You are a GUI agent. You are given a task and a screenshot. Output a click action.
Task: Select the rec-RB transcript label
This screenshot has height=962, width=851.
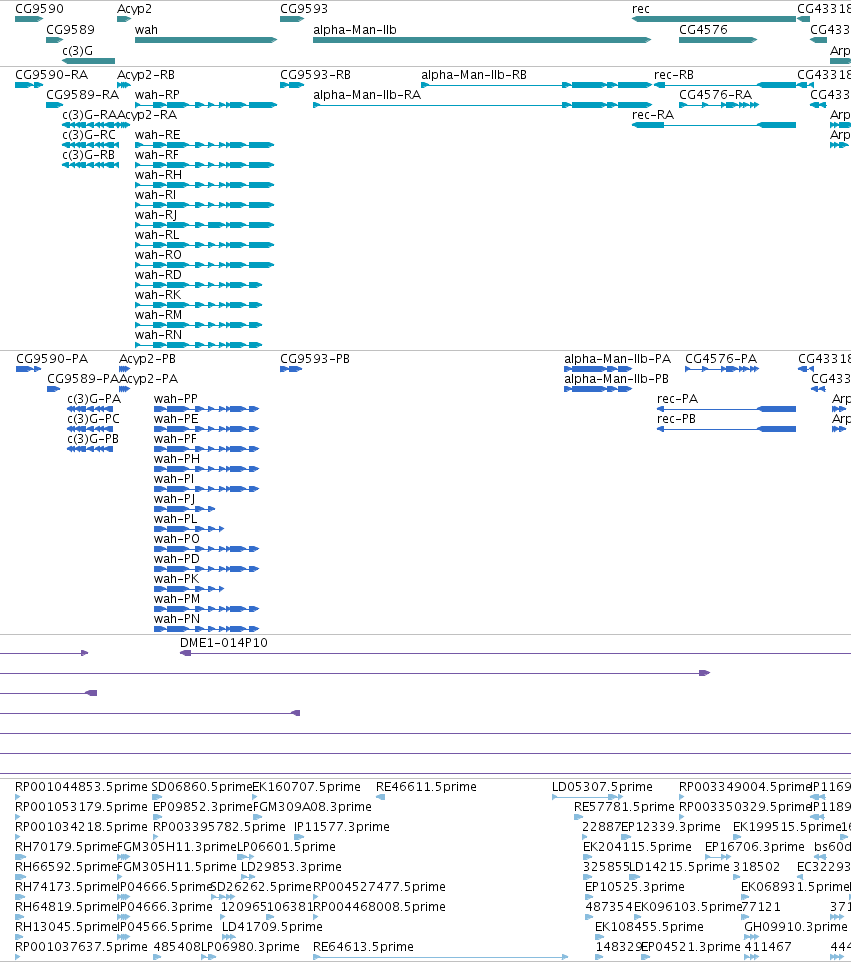(674, 75)
